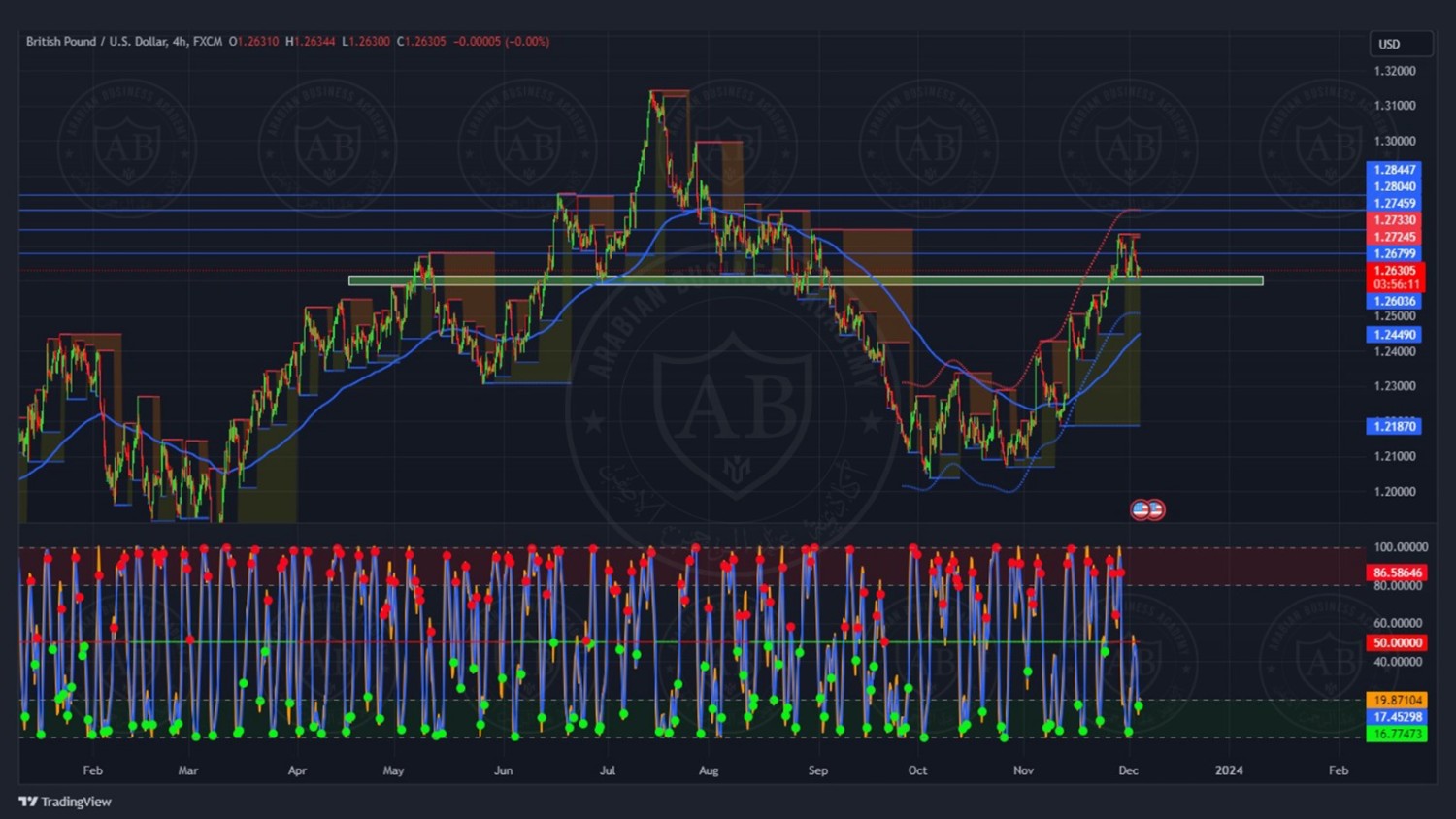Click the green 16.77473 indicator label

point(1397,735)
